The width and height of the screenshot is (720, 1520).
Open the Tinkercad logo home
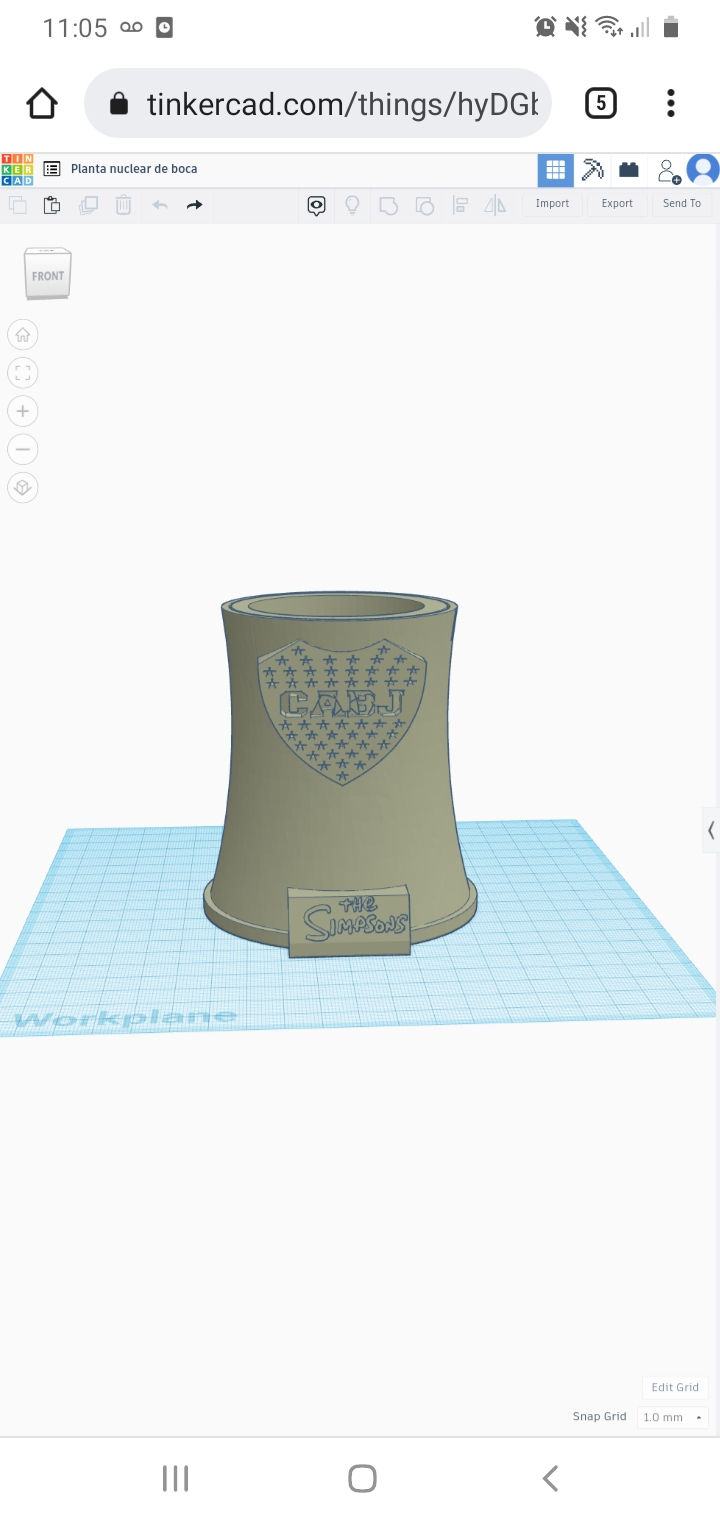[17, 169]
